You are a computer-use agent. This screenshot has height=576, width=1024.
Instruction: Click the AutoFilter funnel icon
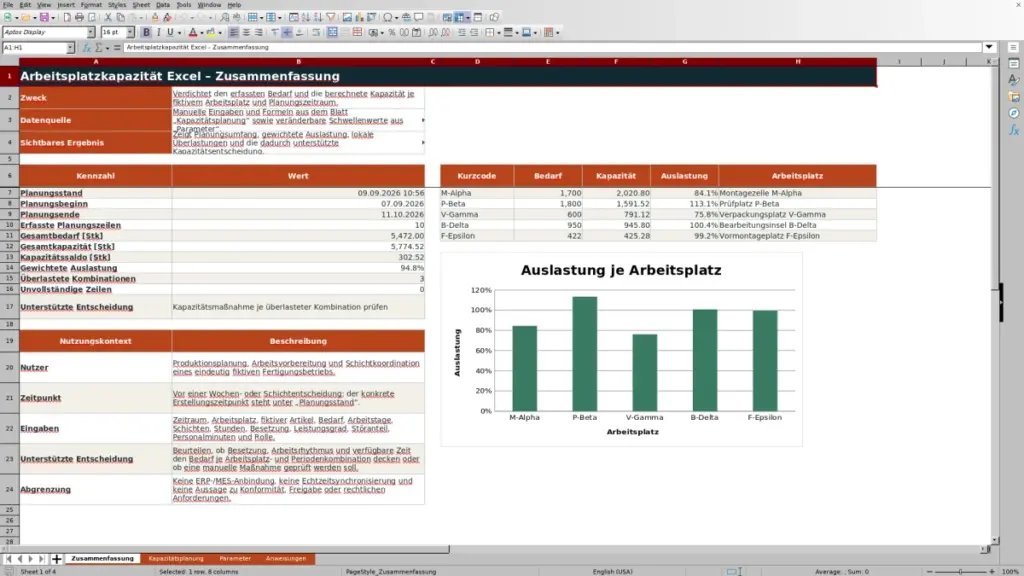(x=331, y=18)
